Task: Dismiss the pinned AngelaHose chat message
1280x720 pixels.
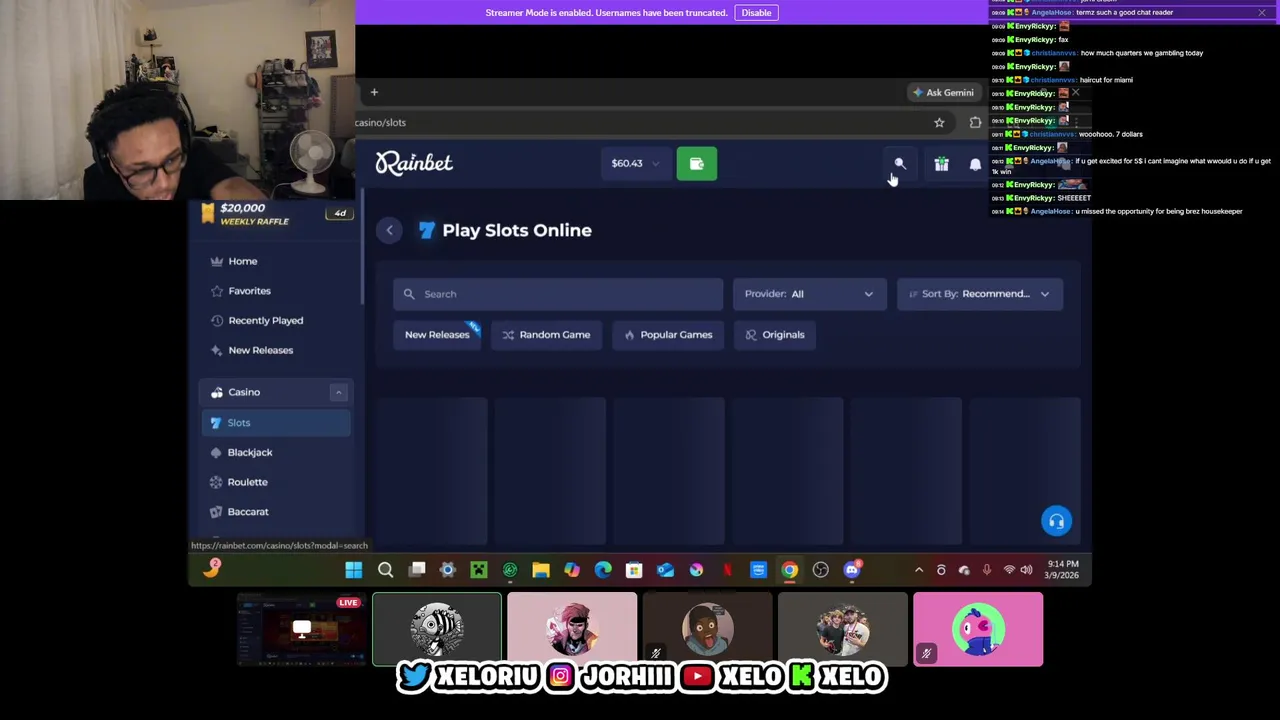Action: coord(1262,12)
